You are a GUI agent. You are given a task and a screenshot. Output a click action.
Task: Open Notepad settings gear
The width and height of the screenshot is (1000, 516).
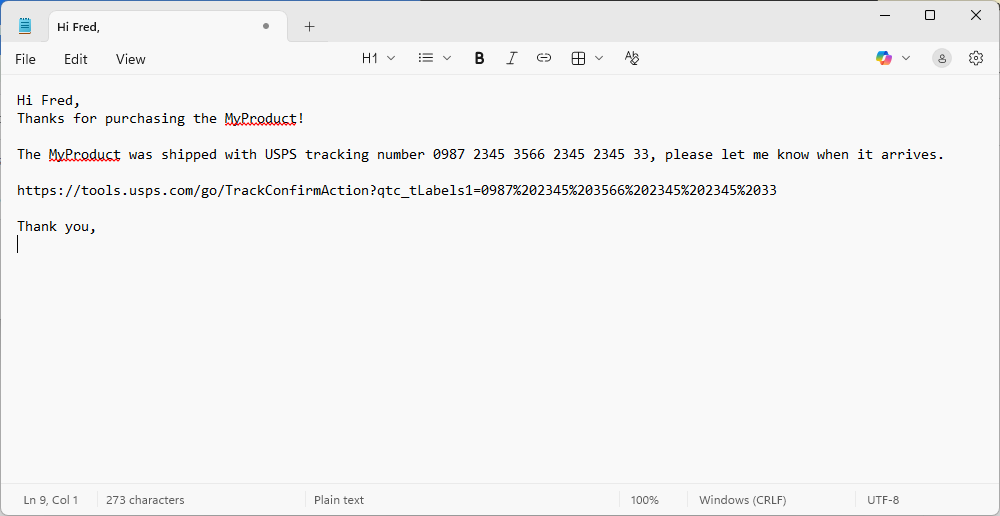976,58
